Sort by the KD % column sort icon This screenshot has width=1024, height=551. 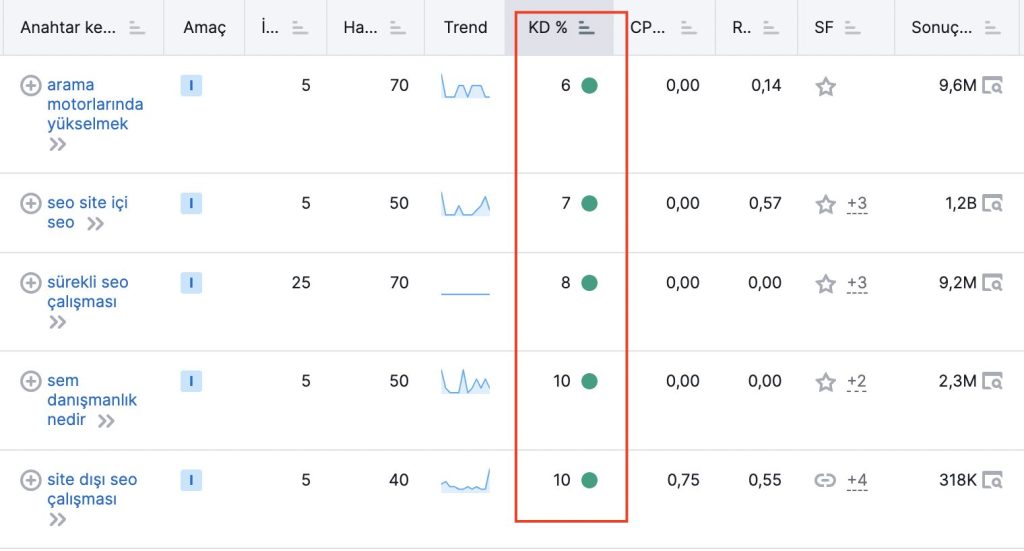point(586,28)
